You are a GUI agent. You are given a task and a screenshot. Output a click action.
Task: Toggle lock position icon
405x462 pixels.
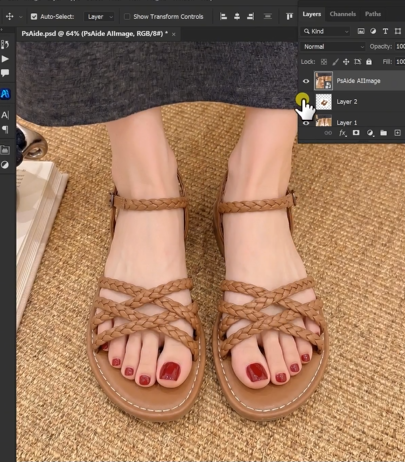tap(346, 62)
